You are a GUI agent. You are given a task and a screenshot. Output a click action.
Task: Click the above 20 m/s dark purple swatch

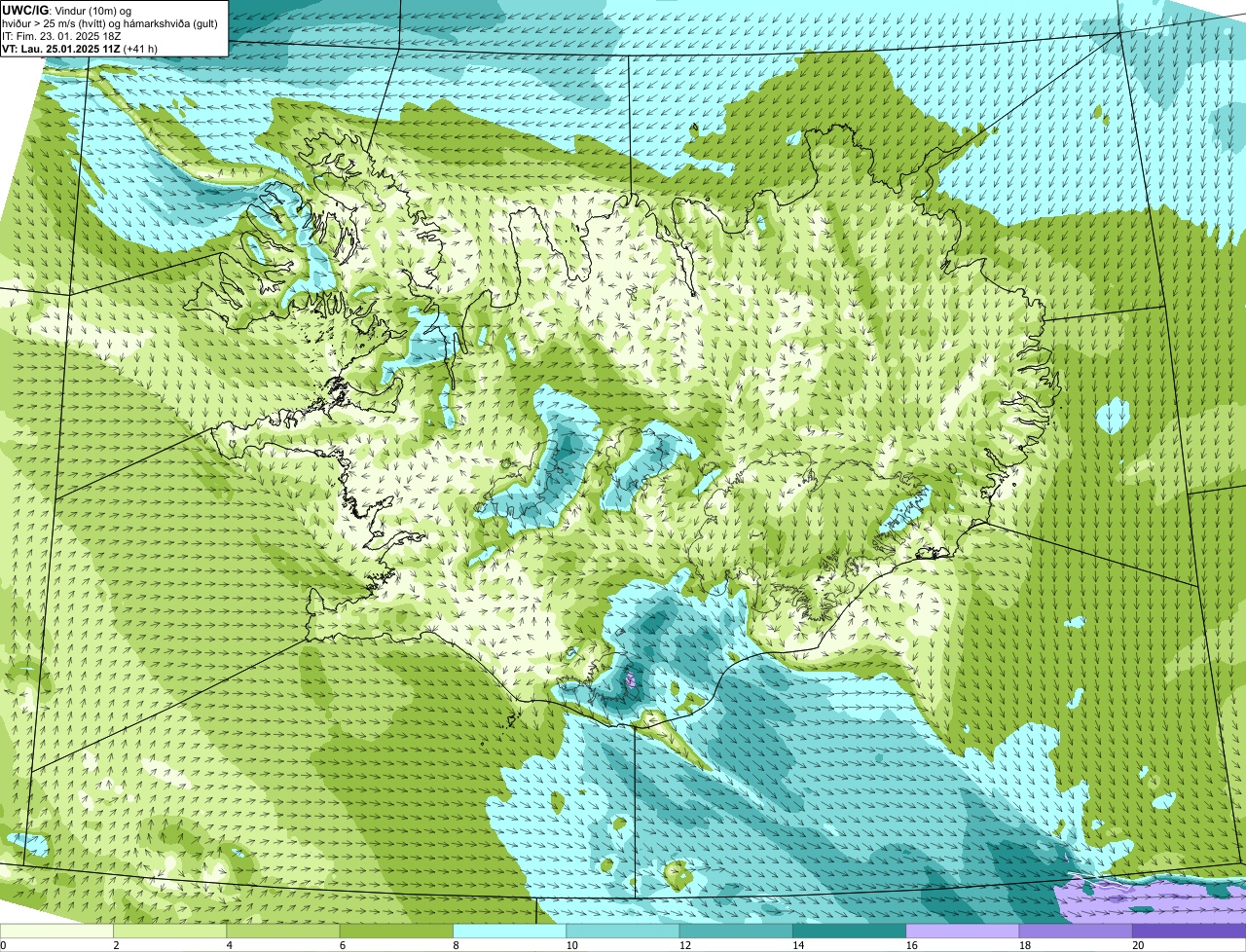1189,931
